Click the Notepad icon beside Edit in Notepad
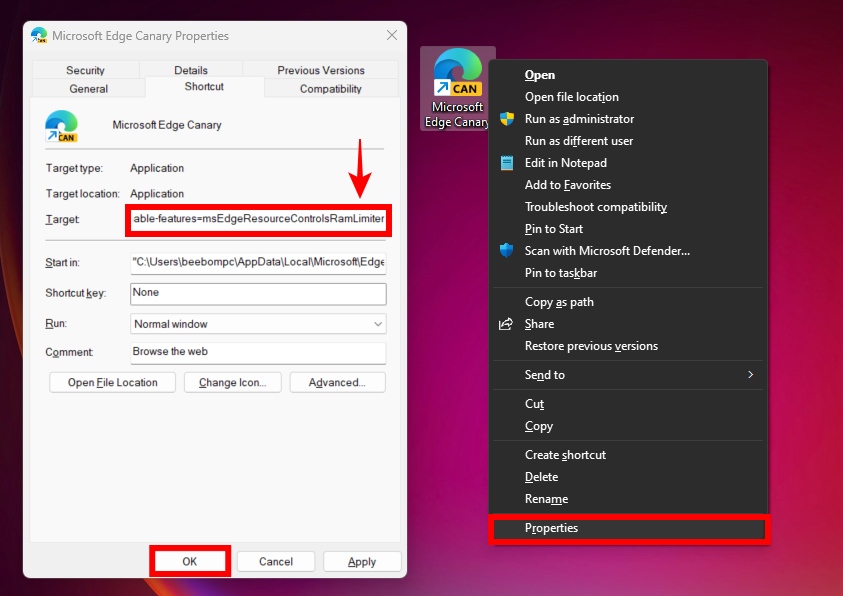Image resolution: width=843 pixels, height=596 pixels. [x=506, y=163]
